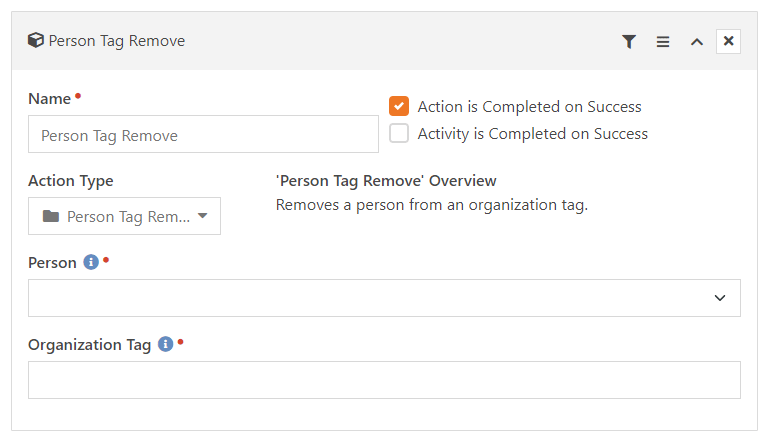Image resolution: width=765 pixels, height=444 pixels.
Task: Focus the Name text field
Action: click(x=203, y=134)
